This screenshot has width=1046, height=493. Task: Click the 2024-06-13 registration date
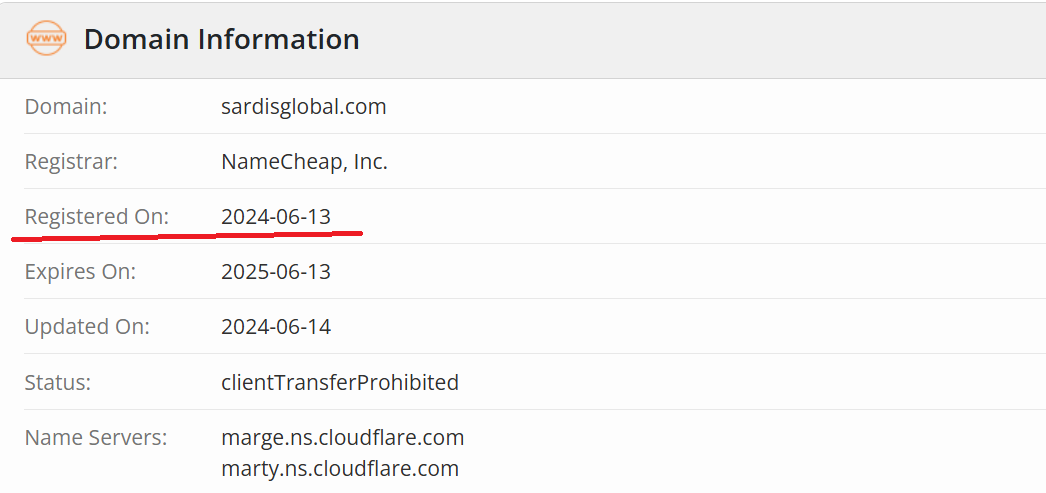tap(276, 216)
